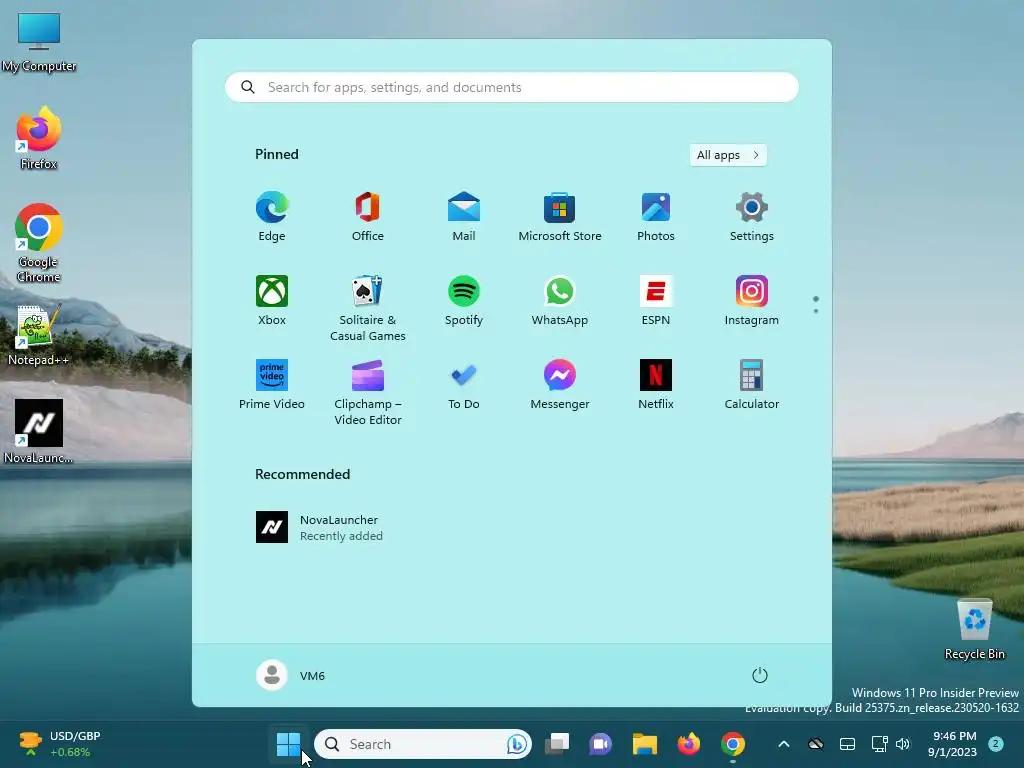Switch to Google Chrome on taskbar
1024x768 pixels.
(733, 744)
